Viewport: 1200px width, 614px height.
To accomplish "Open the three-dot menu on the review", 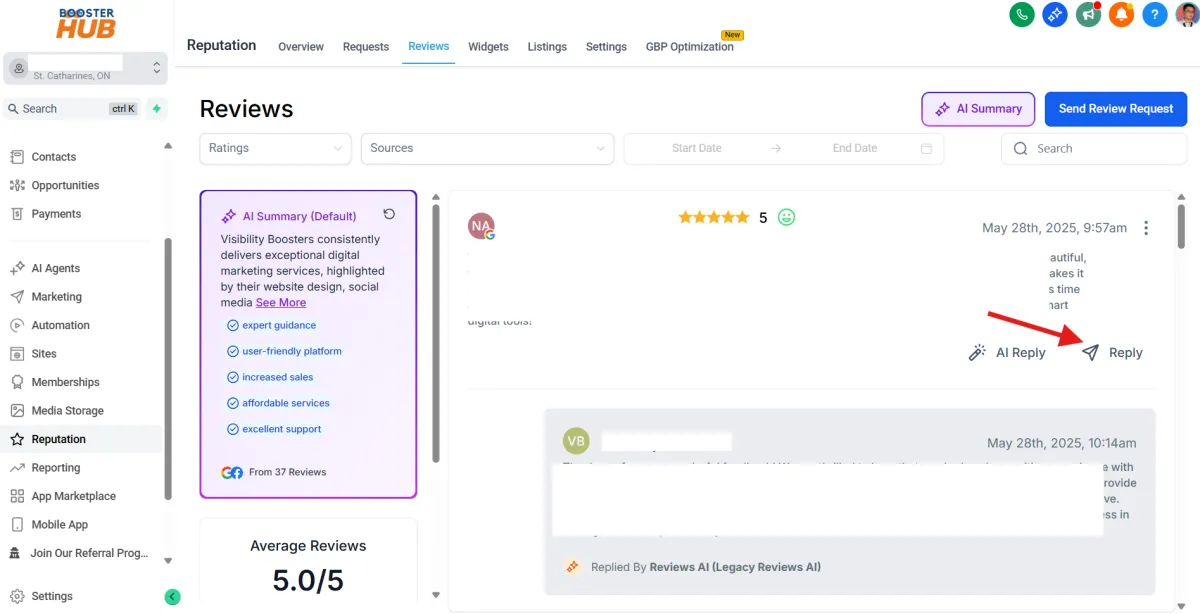I will click(1146, 227).
